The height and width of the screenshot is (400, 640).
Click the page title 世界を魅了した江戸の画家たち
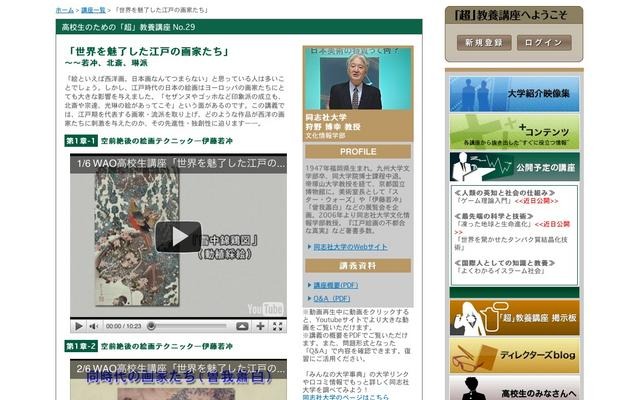coord(148,52)
